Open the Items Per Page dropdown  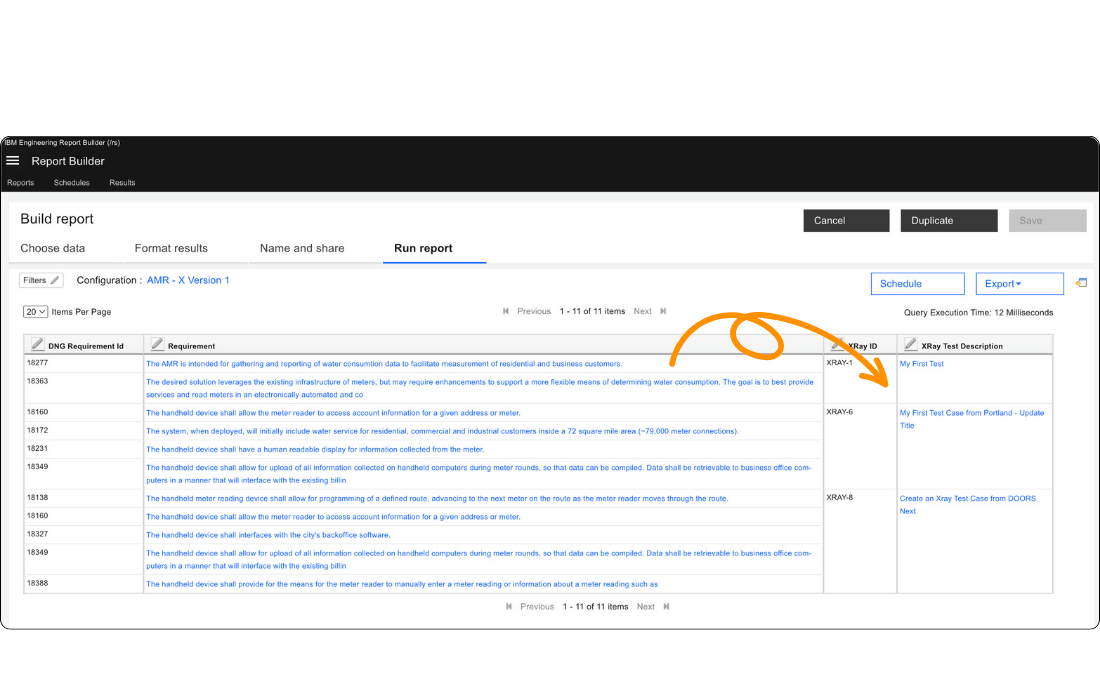pos(33,311)
